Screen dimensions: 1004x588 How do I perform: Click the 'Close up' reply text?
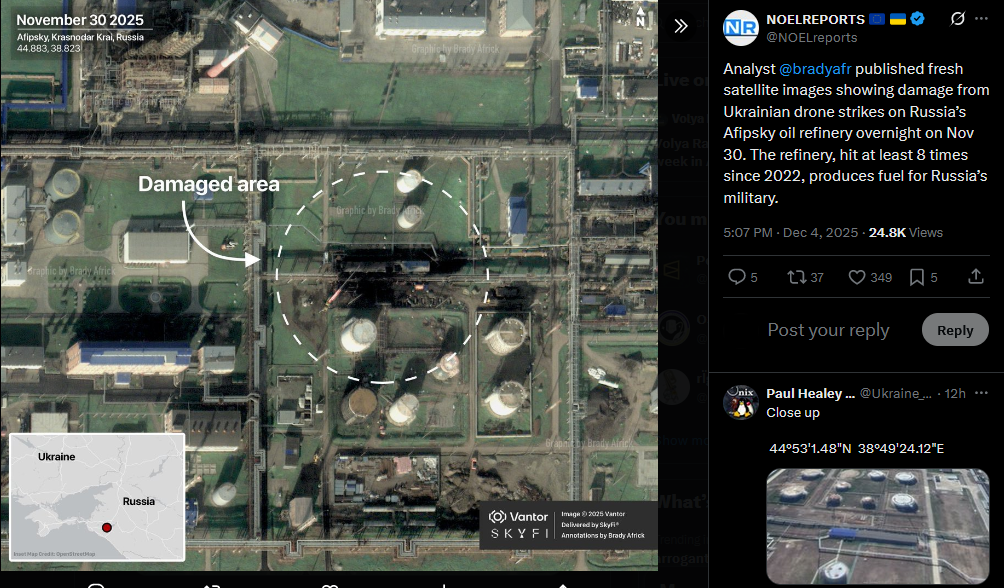click(x=793, y=412)
